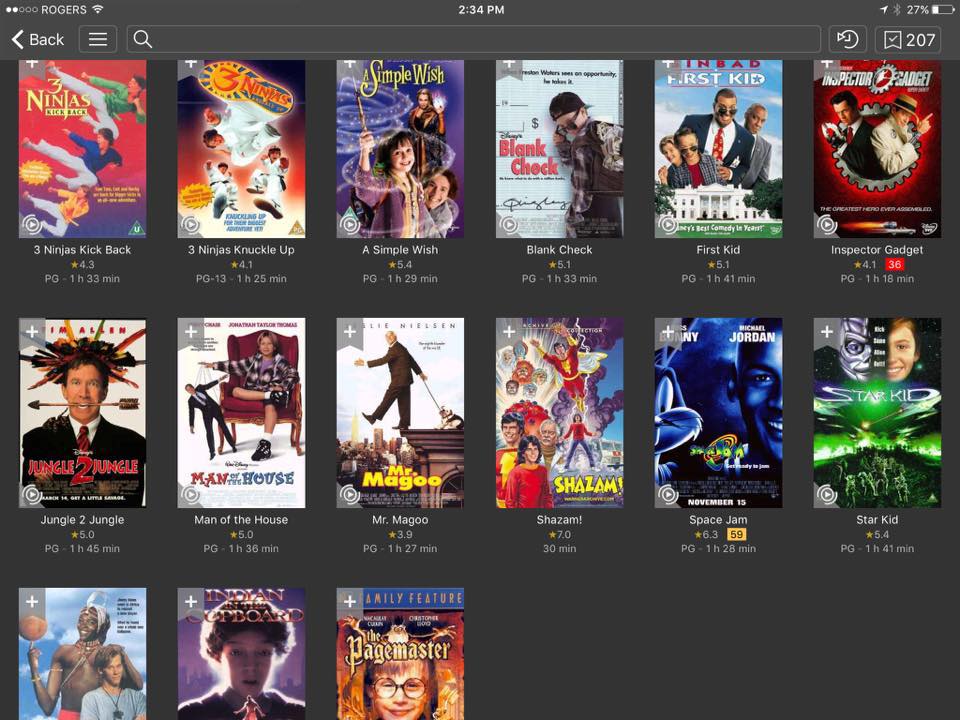Screen dimensions: 960x720
Task: Play trailer for Man of the House
Action: 190,494
